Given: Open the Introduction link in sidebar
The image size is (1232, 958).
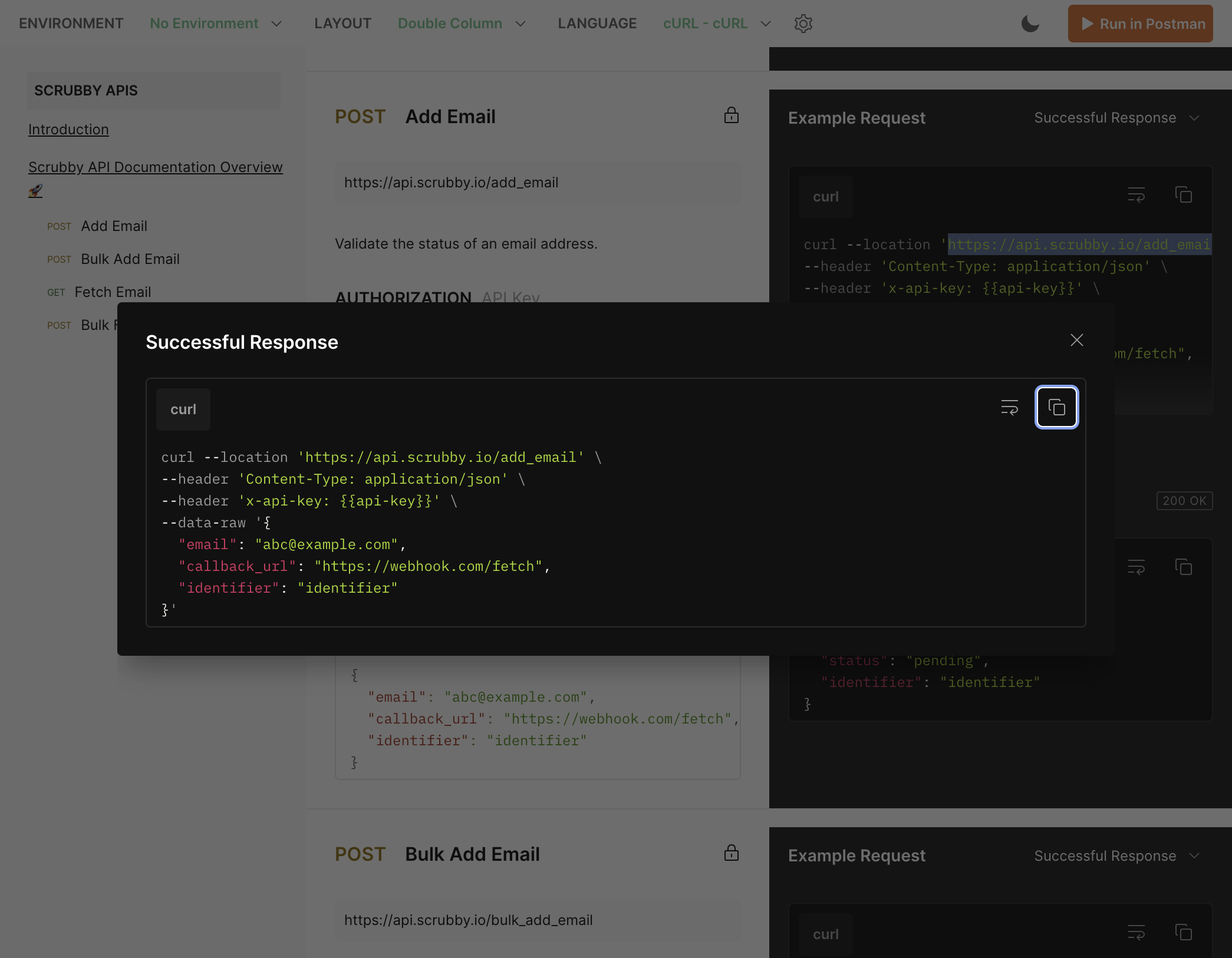Looking at the screenshot, I should pyautogui.click(x=68, y=130).
